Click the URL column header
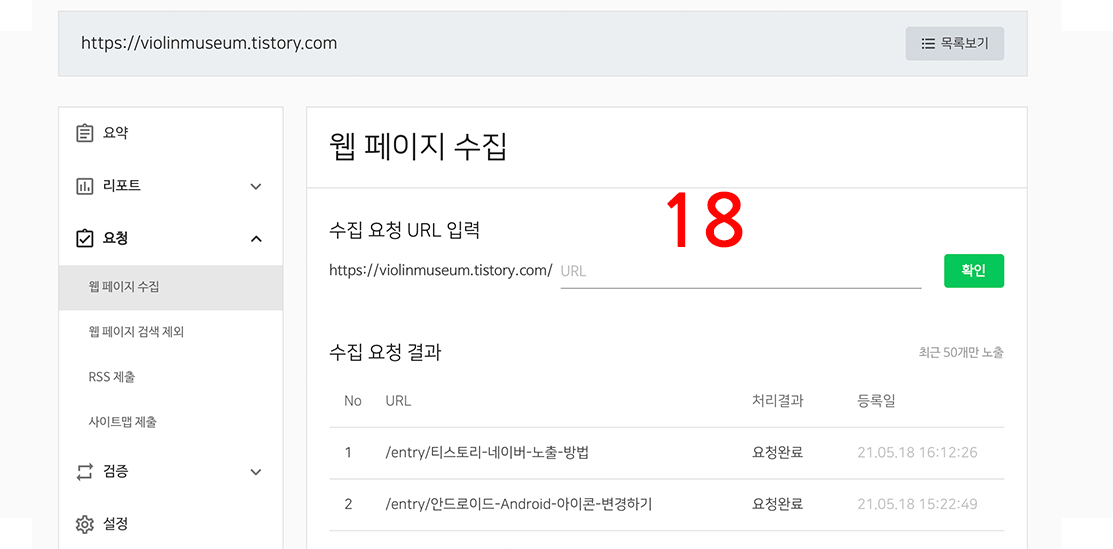The height and width of the screenshot is (549, 1113). (x=398, y=401)
